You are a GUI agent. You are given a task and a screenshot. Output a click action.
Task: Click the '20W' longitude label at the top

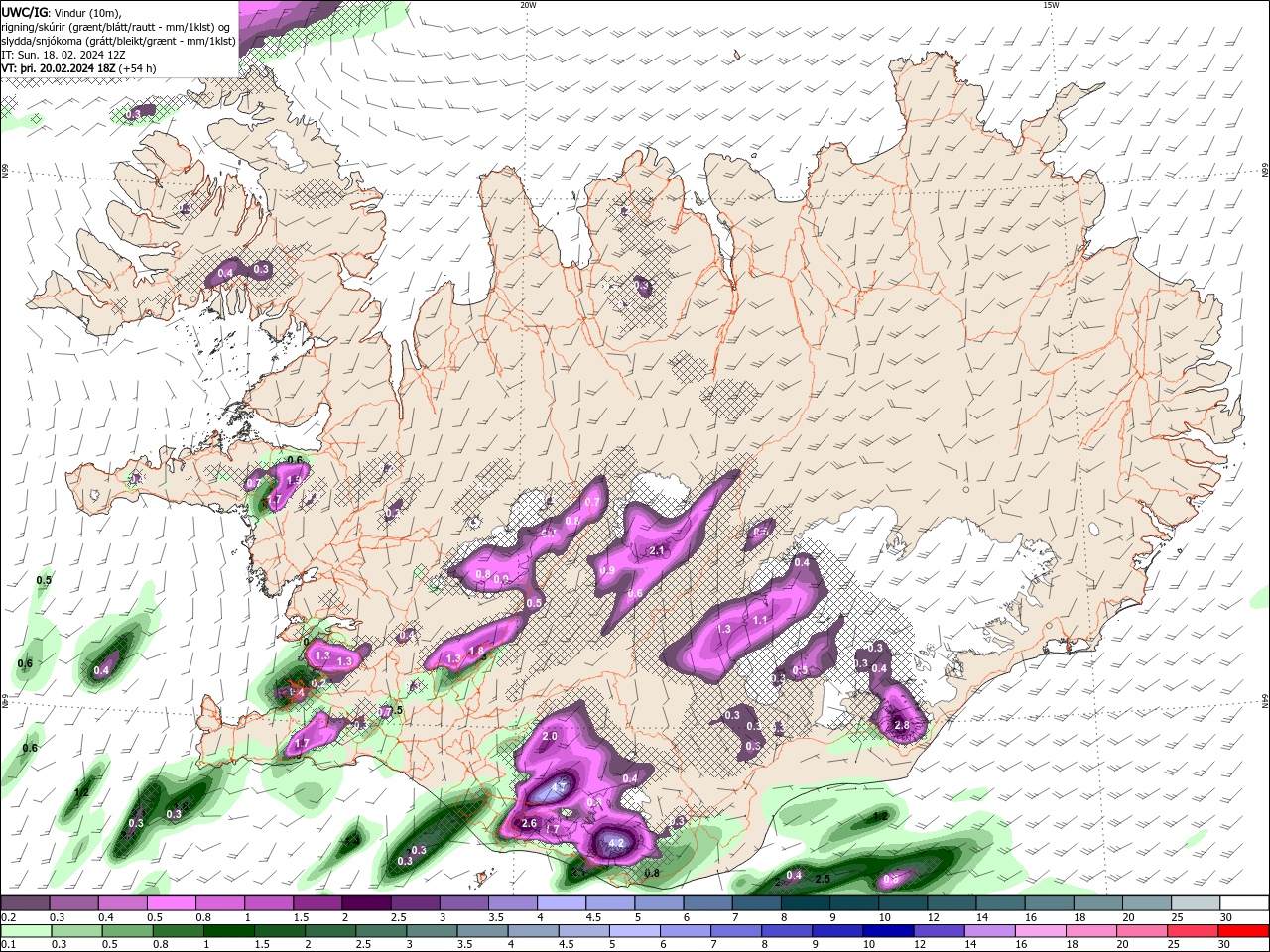527,5
